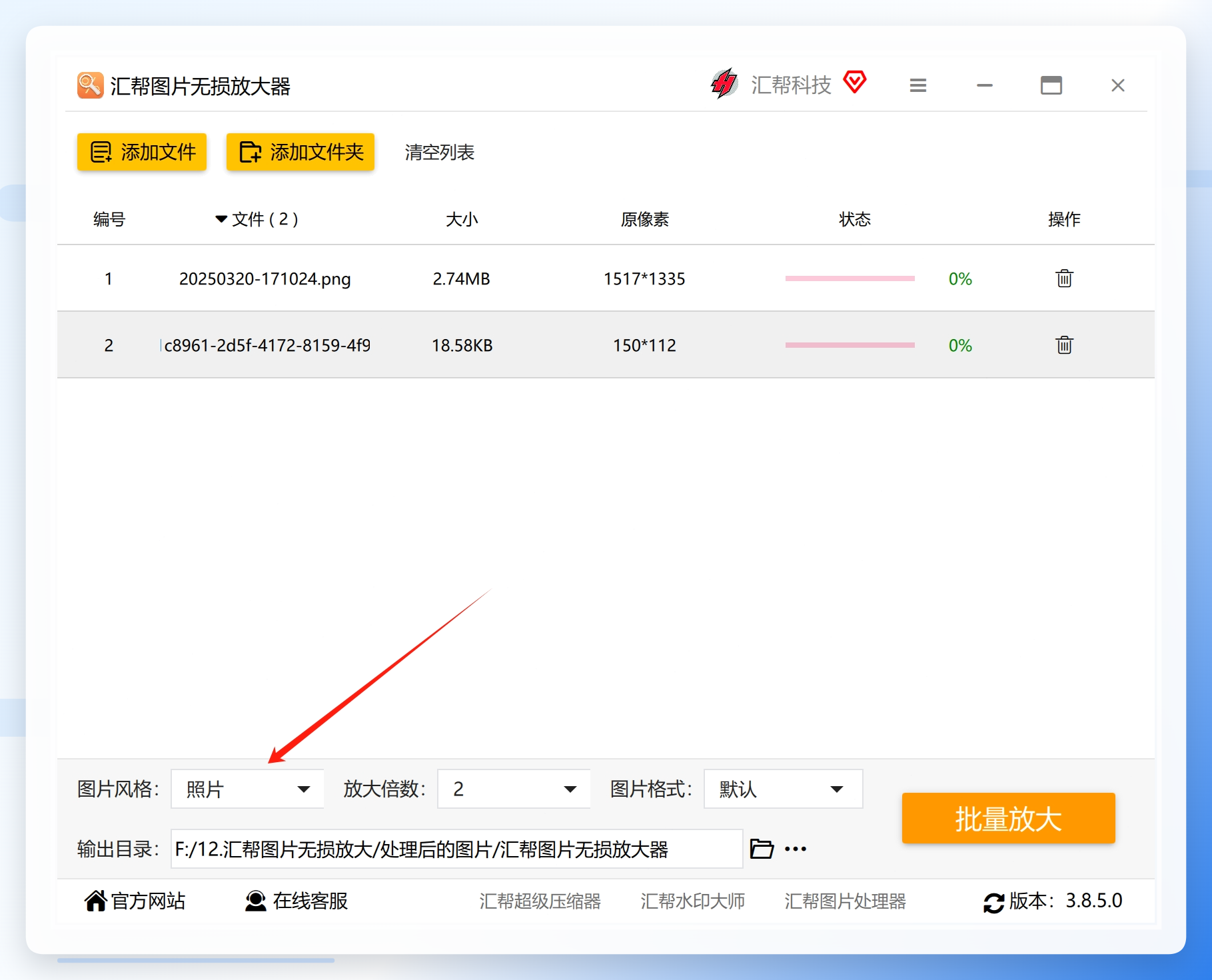
Task: Click the 大小 column header
Action: 462,219
